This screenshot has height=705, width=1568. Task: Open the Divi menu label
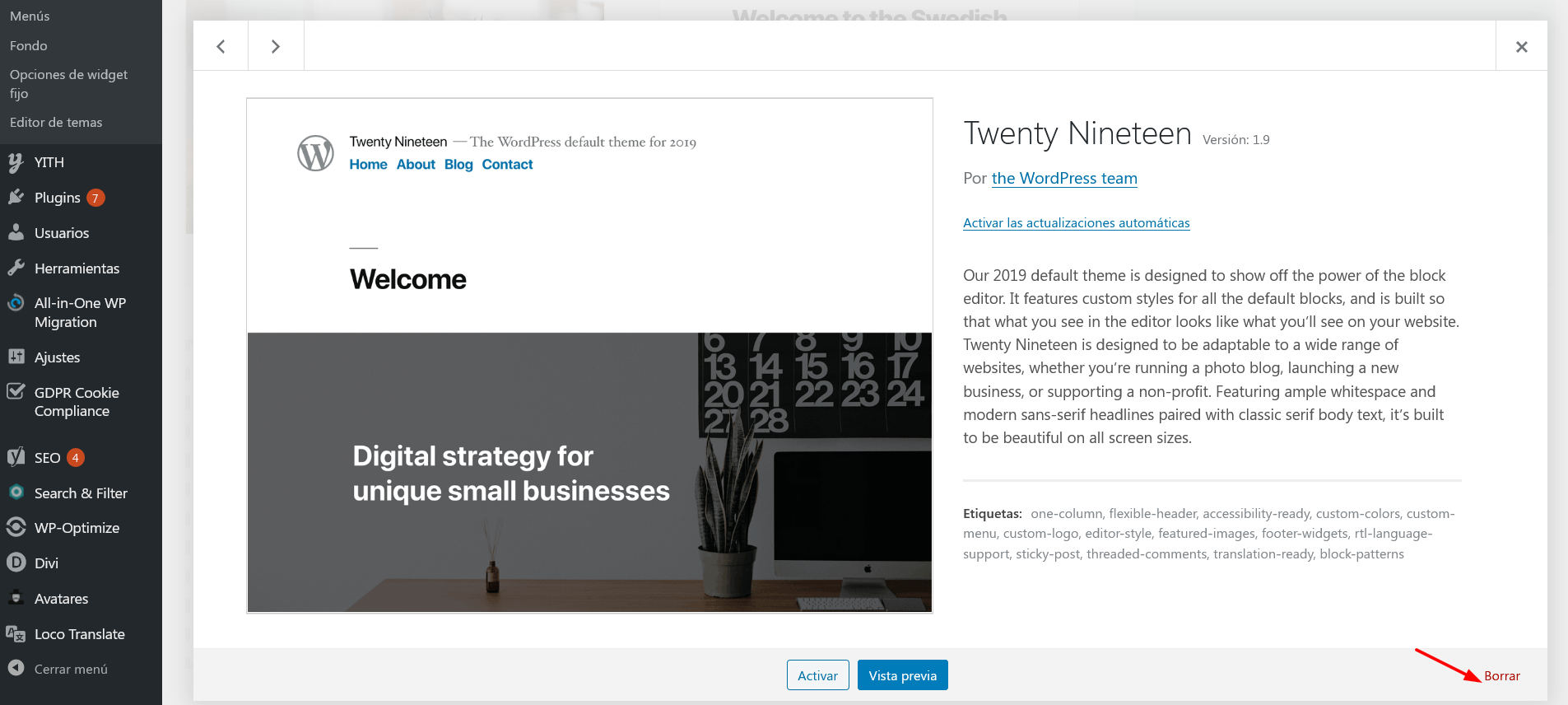46,563
